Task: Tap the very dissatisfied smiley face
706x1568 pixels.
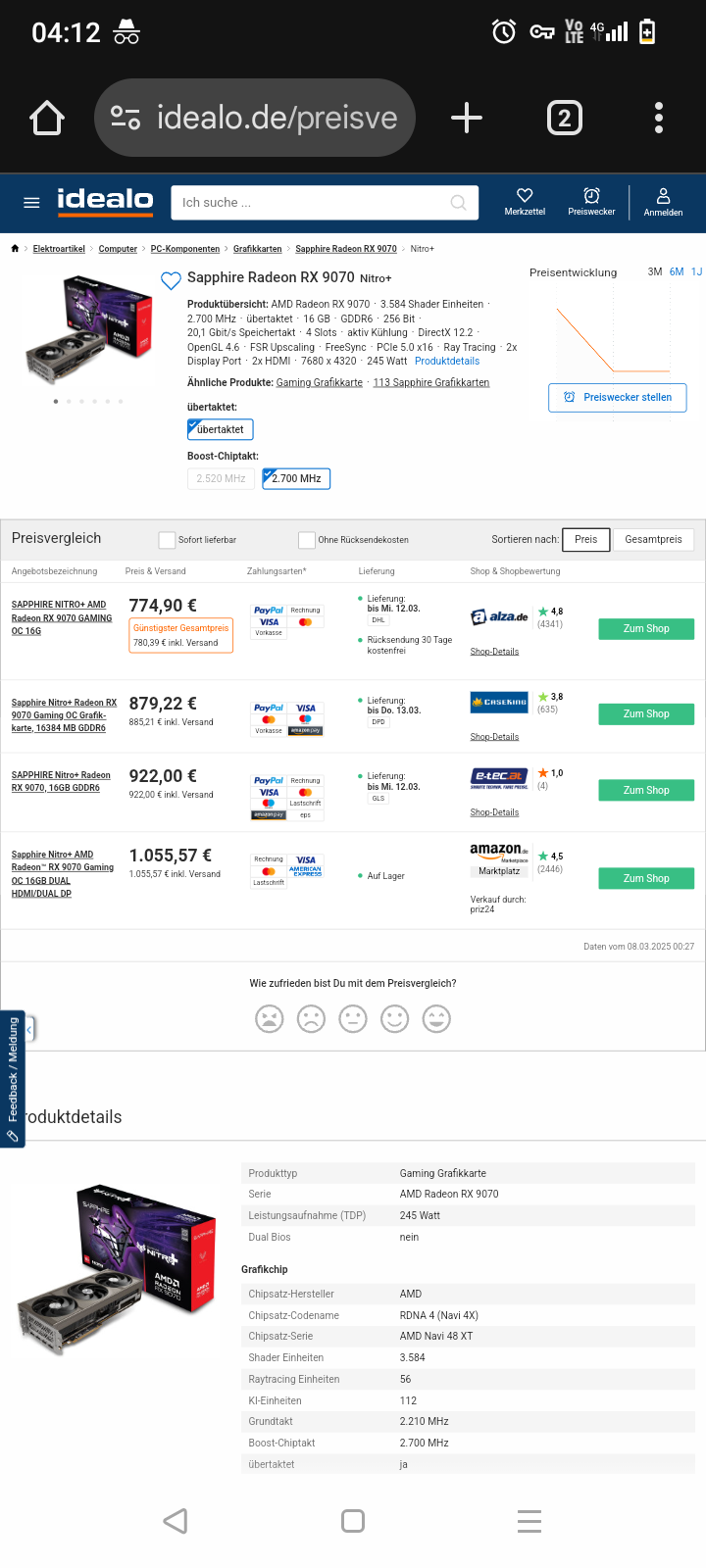Action: (x=270, y=1019)
